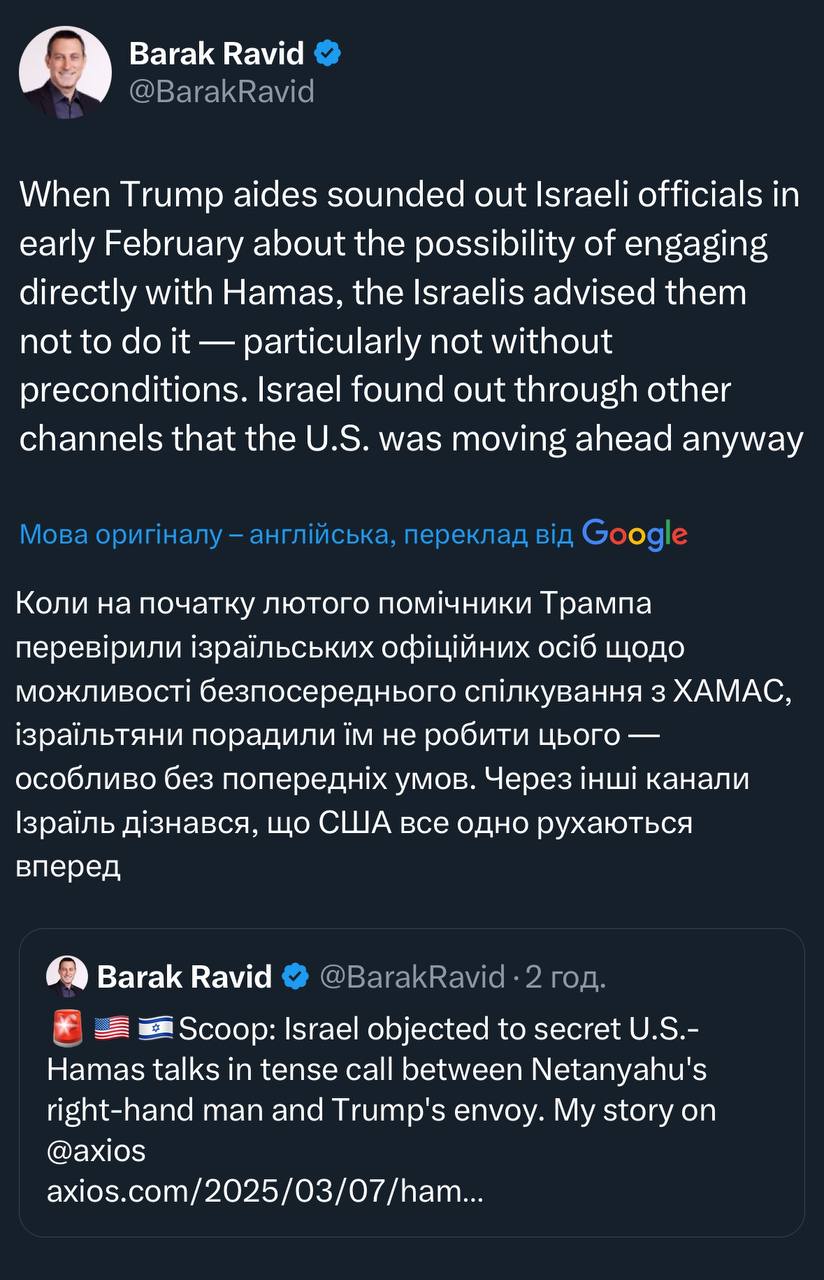Click the verified badge in the quoted tweet
This screenshot has width=824, height=1280.
295,976
